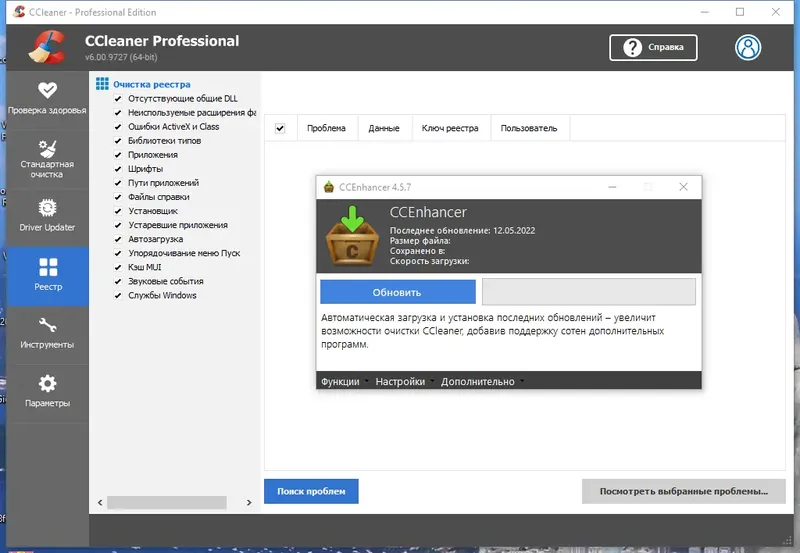This screenshot has width=800, height=553.
Task: Click the 'Проблема' column header
Action: coord(326,128)
